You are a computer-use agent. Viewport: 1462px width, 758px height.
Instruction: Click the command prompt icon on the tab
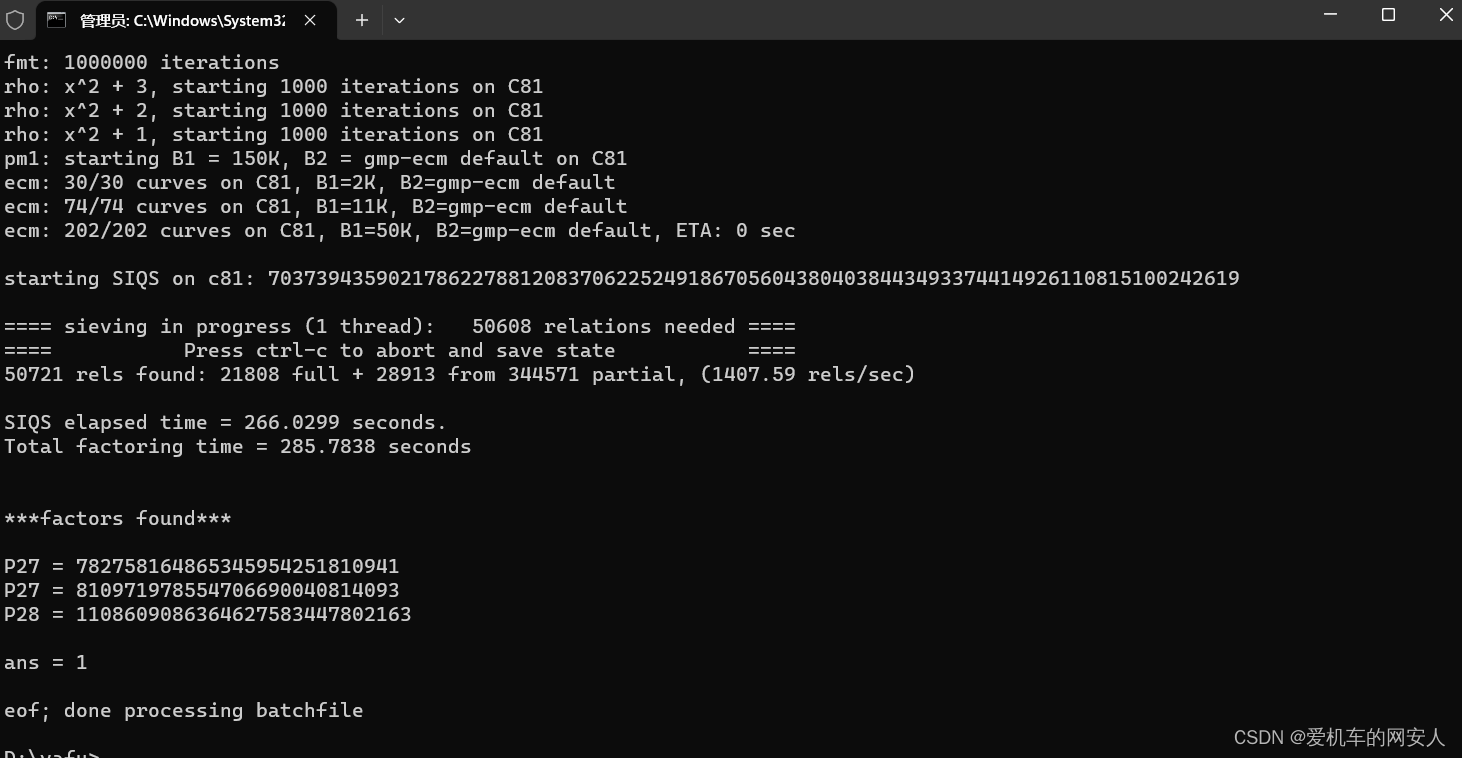[x=58, y=20]
